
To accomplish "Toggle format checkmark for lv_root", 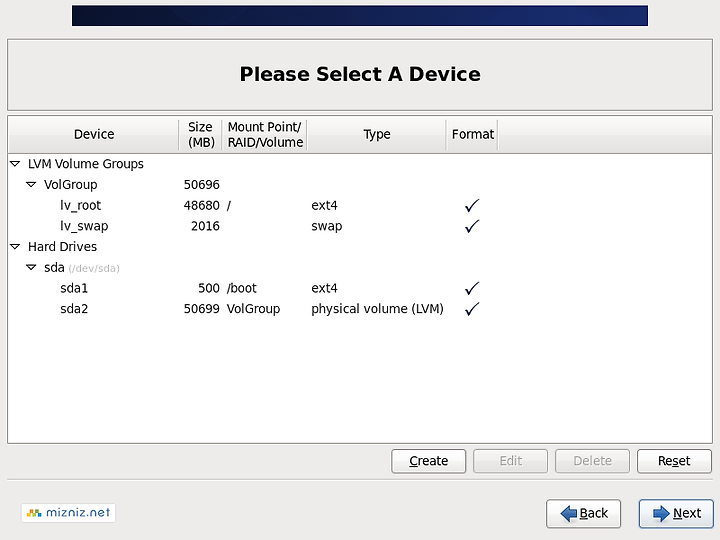I will (472, 205).
